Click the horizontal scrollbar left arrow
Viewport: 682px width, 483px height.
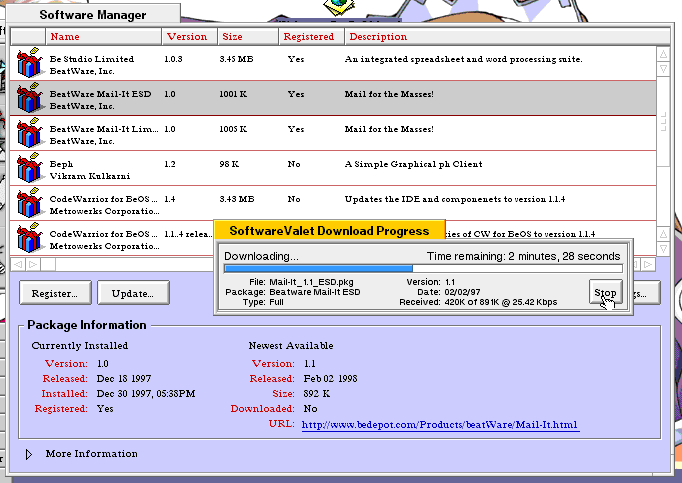pyautogui.click(x=19, y=265)
